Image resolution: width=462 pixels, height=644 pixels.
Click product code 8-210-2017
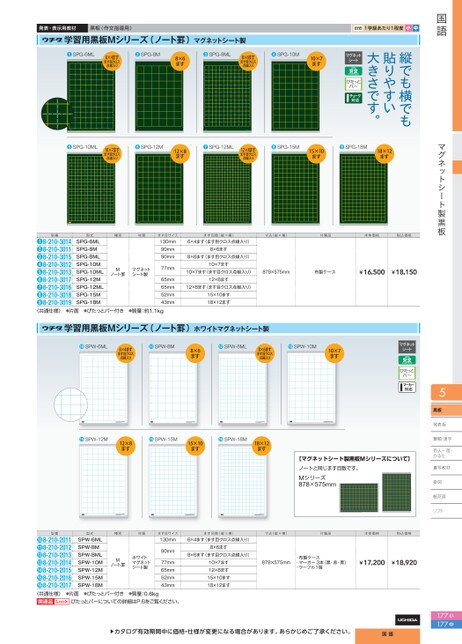(x=57, y=585)
